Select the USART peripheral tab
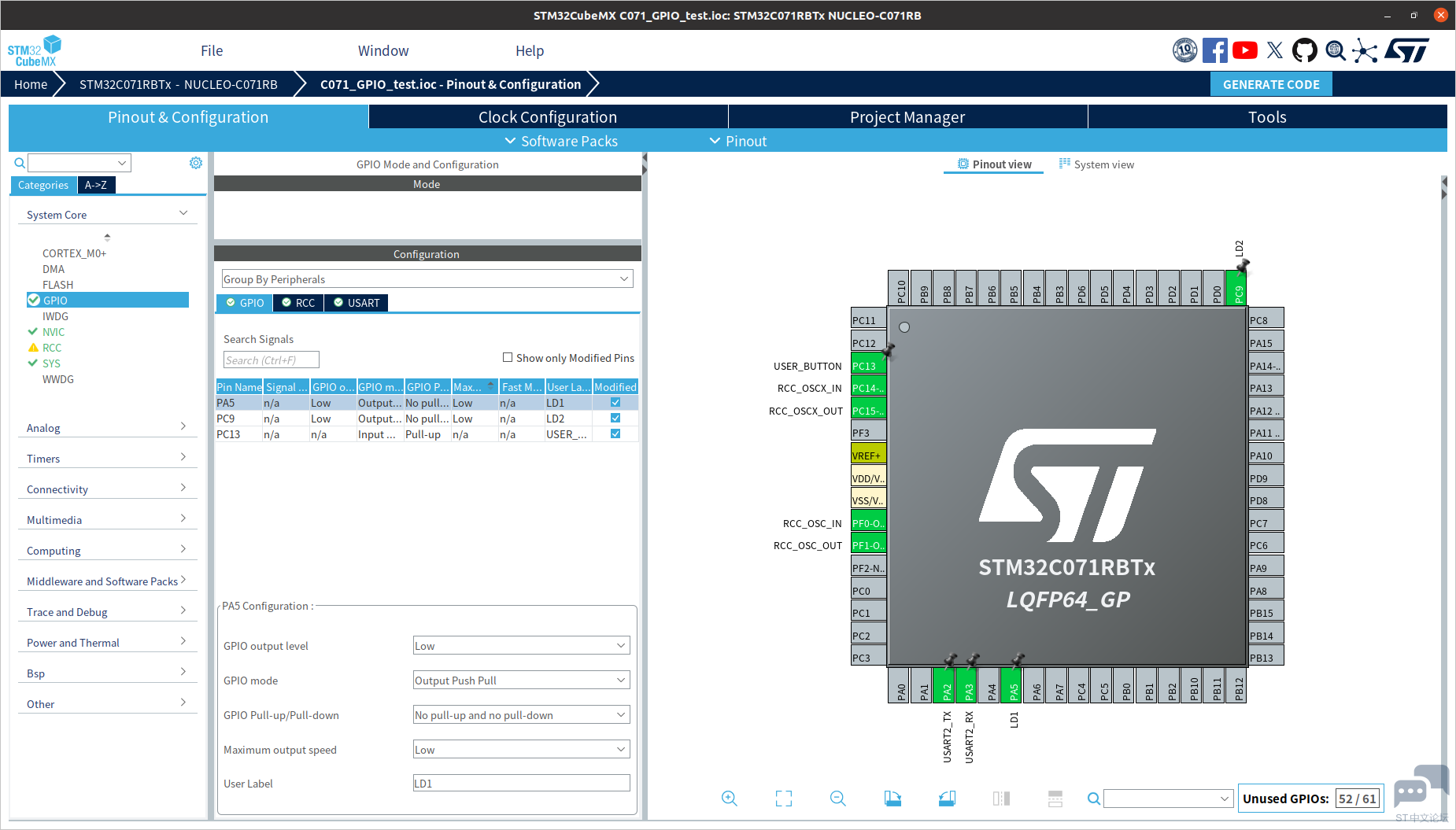Viewport: 1456px width, 830px height. click(357, 303)
